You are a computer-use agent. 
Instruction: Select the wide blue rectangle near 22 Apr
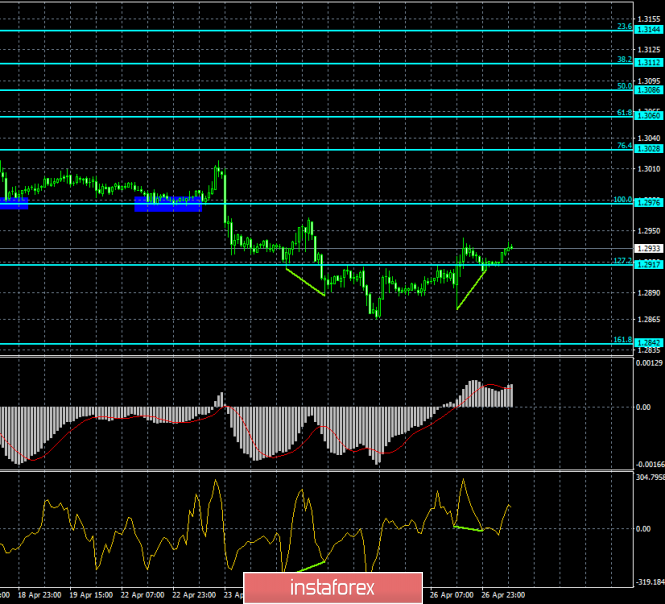point(168,204)
